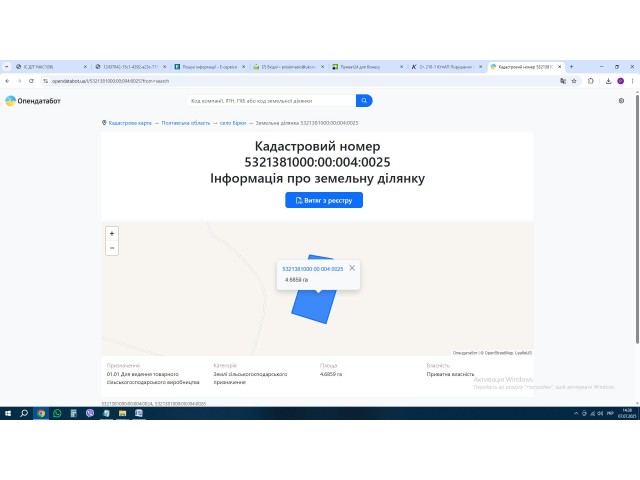Viewport: 640px width, 480px height.
Task: Click the browser address bar
Action: click(302, 81)
